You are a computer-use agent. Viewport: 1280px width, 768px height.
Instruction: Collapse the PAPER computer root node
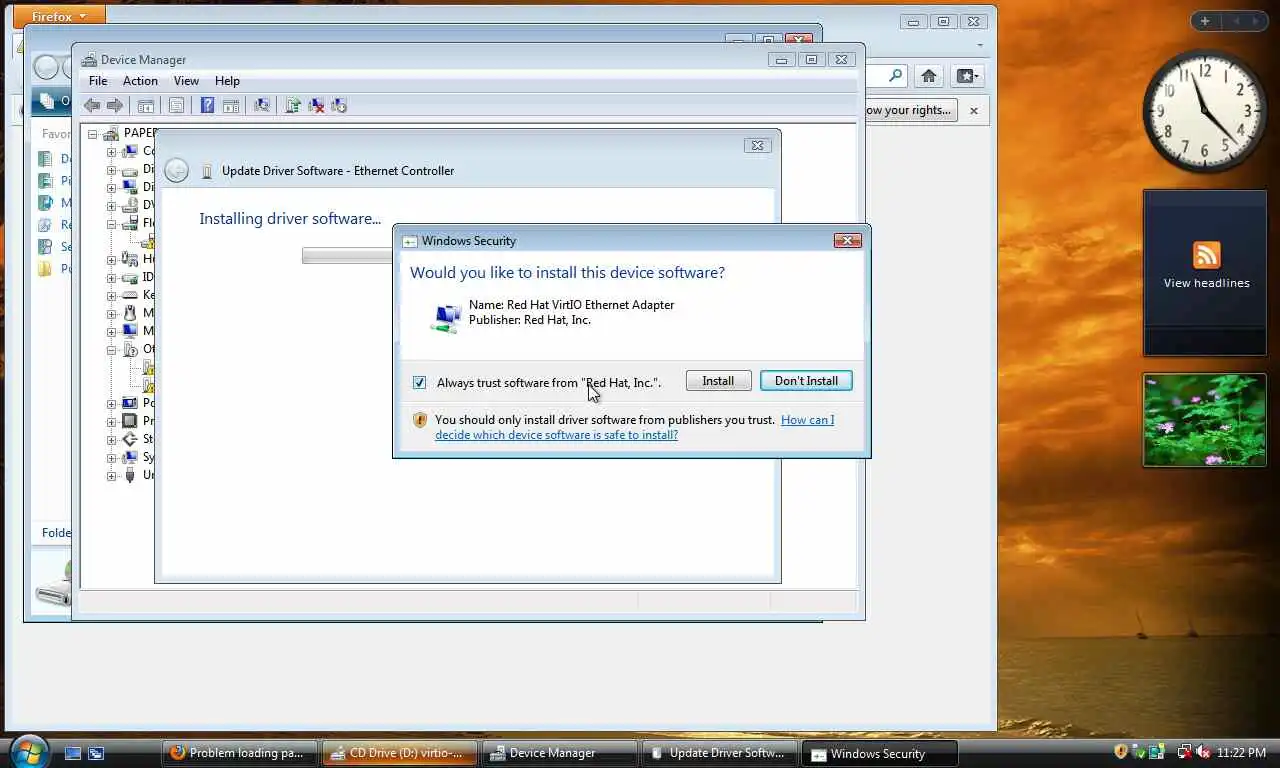pyautogui.click(x=93, y=134)
